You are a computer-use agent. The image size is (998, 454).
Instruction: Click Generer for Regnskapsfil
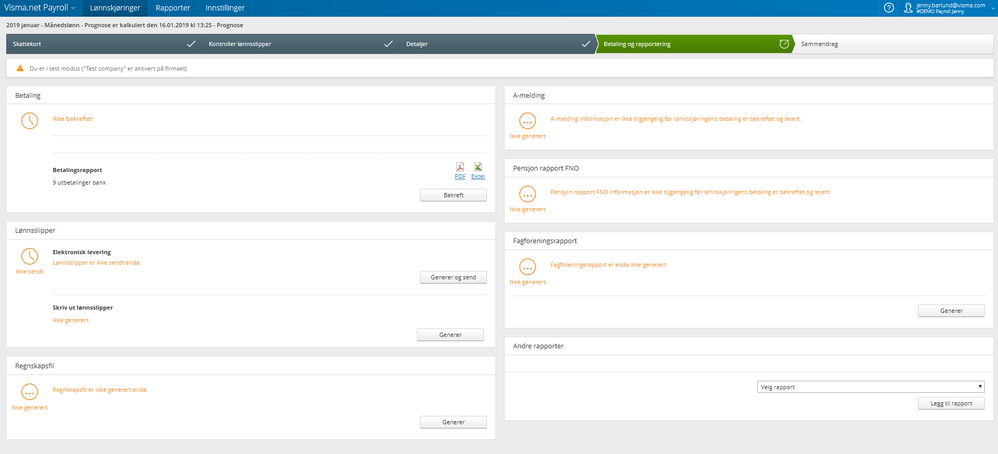[x=453, y=422]
